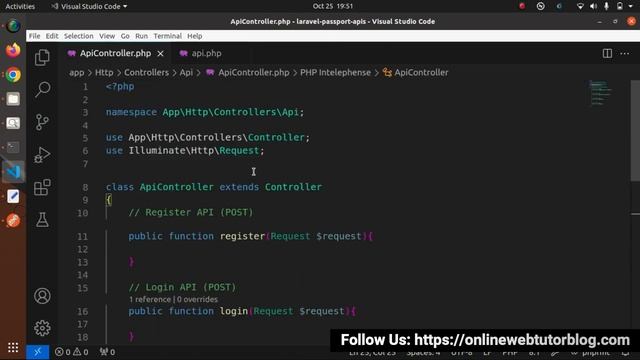The height and width of the screenshot is (360, 640).
Task: Click the Wi-Fi icon in top bar
Action: (x=580, y=6)
